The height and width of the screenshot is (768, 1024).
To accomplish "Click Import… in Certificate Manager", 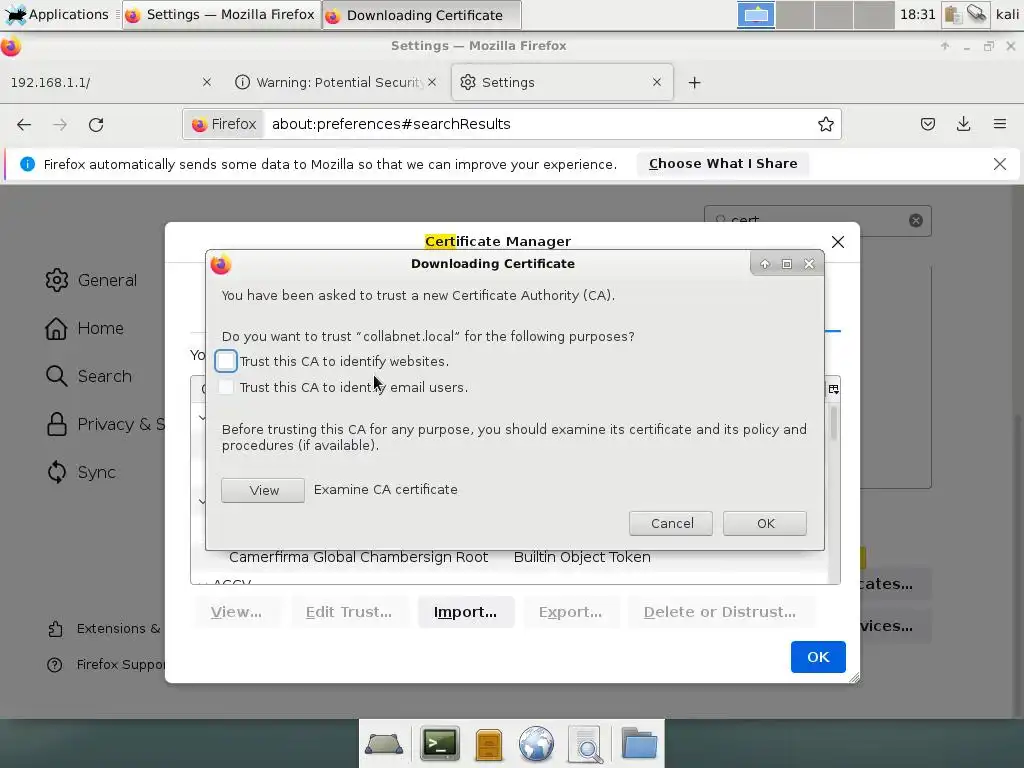I will 466,612.
